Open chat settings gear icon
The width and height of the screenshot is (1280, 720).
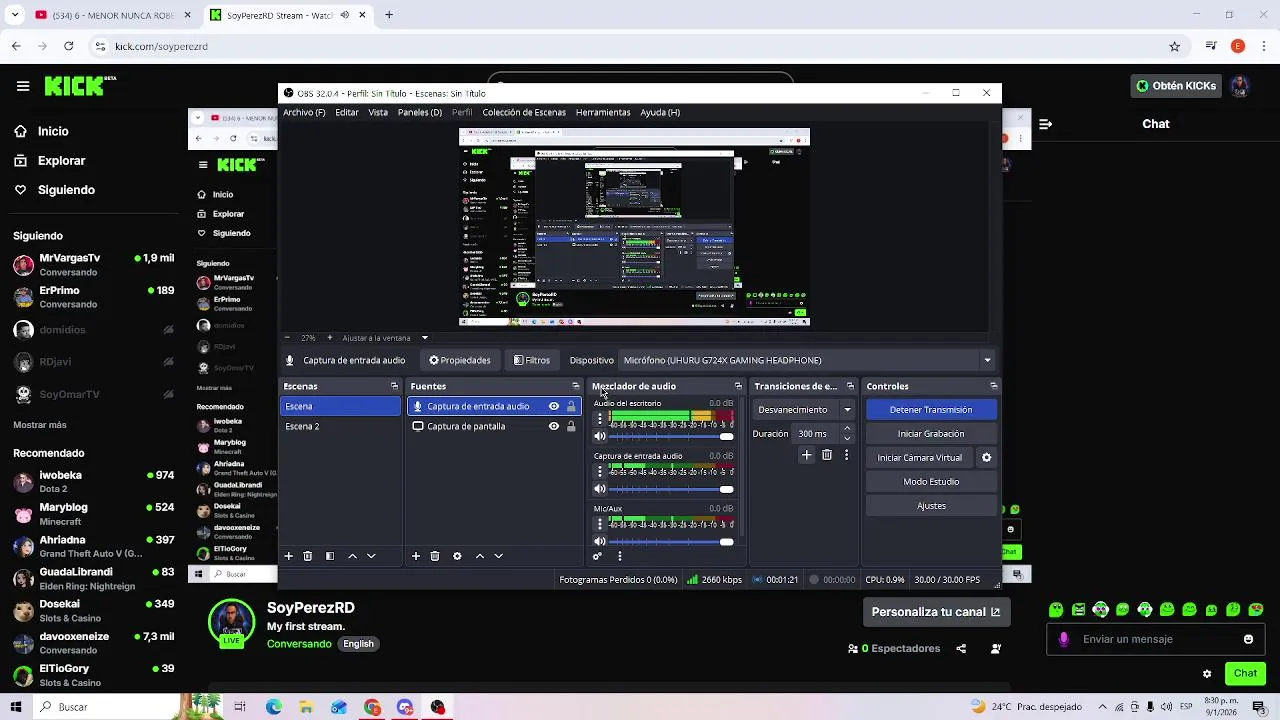pos(1207,674)
